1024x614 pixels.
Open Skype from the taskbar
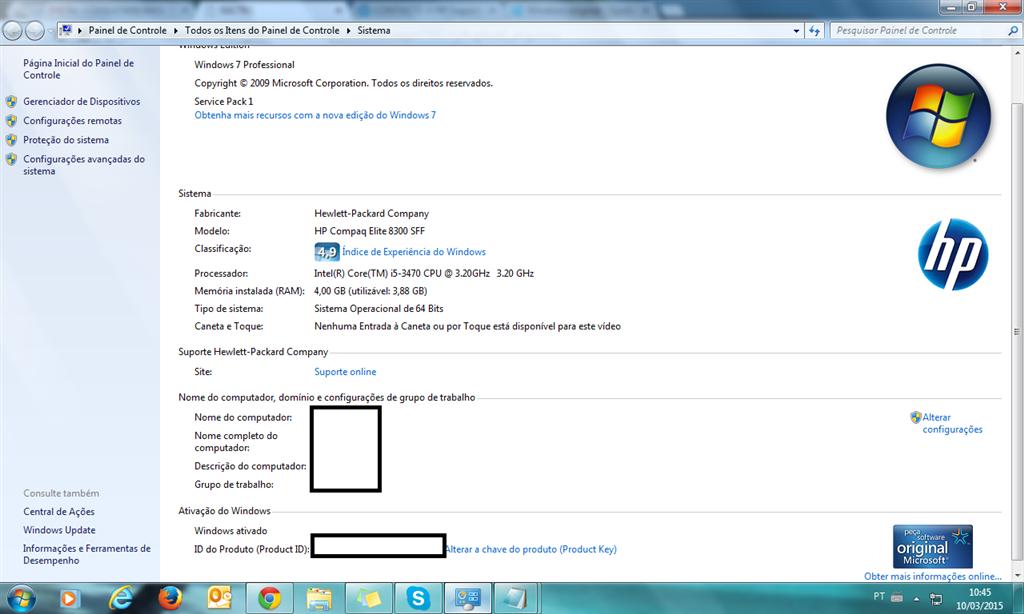[x=418, y=599]
